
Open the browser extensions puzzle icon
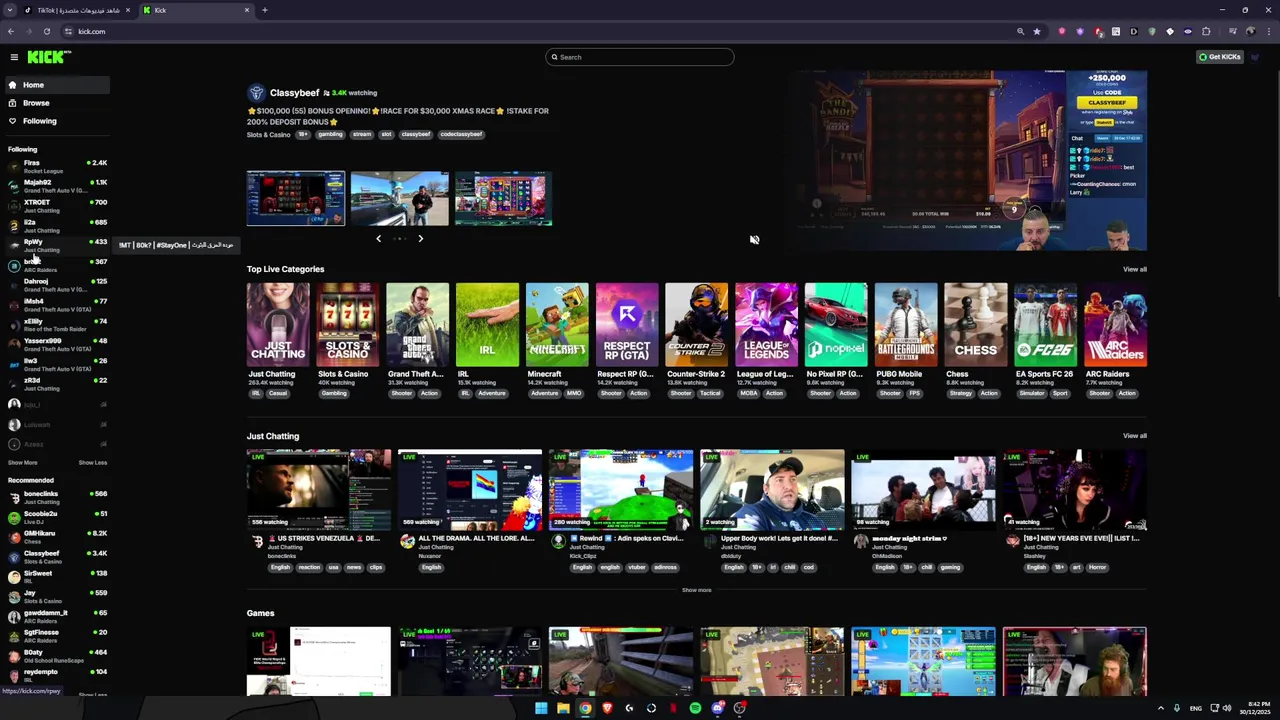click(1206, 31)
